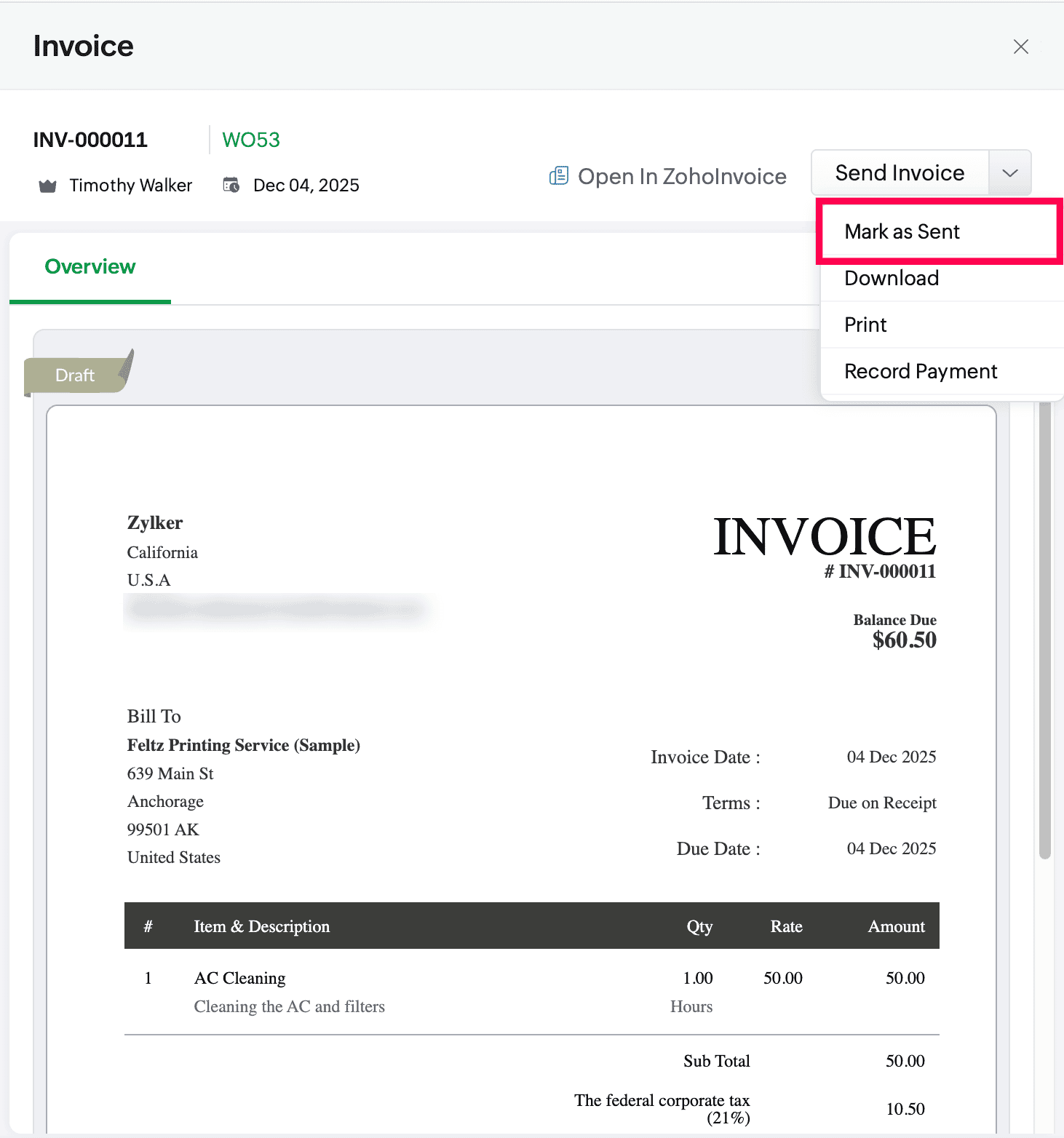The height and width of the screenshot is (1138, 1064).
Task: Click the Dec 04, 2025 header date
Action: [306, 186]
